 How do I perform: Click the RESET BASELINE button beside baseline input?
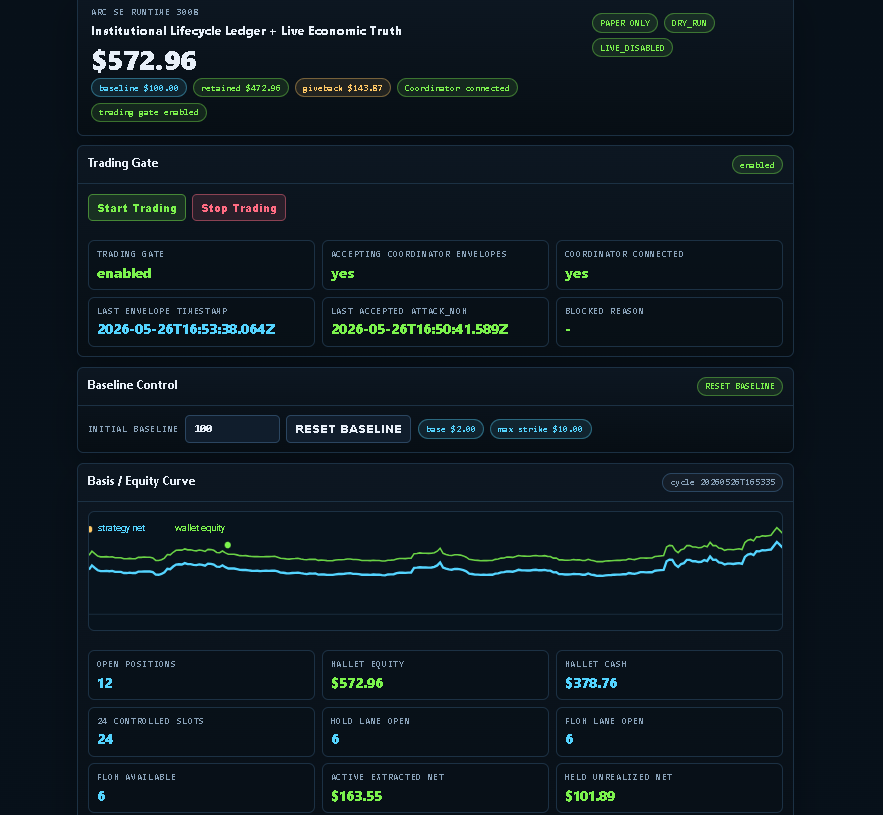click(348, 429)
